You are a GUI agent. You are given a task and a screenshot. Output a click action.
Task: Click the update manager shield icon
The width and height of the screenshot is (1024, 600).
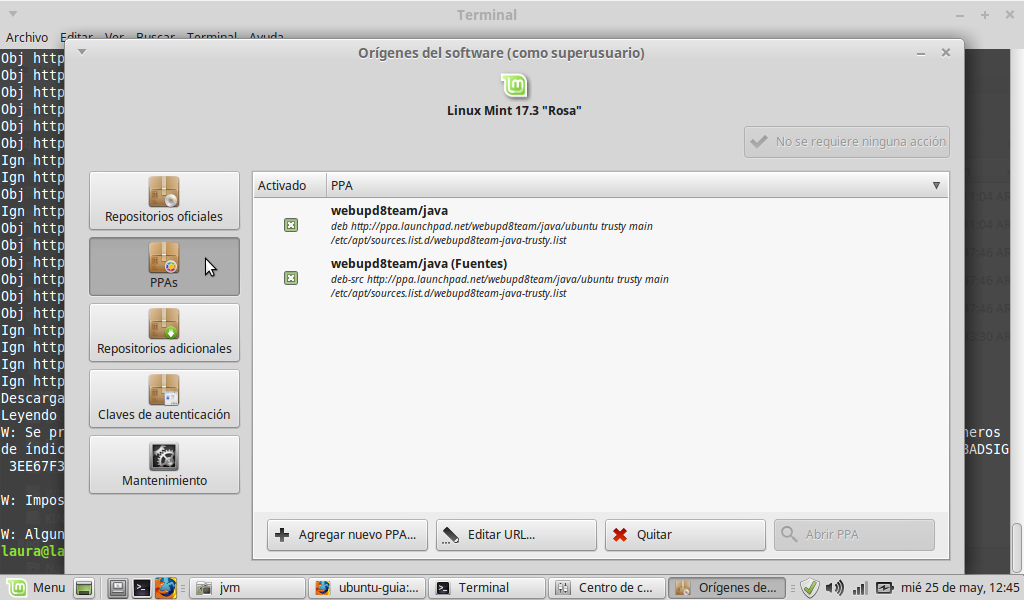click(x=810, y=588)
